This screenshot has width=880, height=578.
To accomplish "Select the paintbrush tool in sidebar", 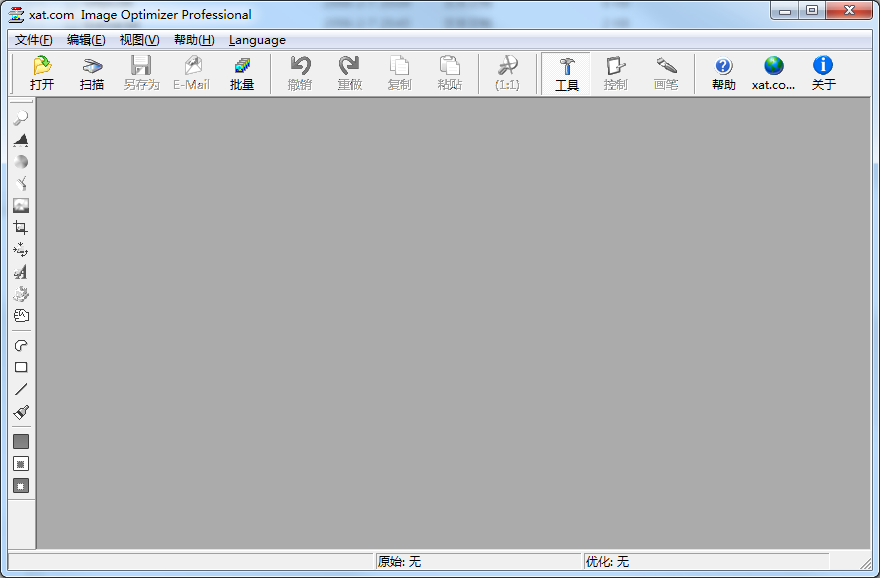I will [x=21, y=412].
